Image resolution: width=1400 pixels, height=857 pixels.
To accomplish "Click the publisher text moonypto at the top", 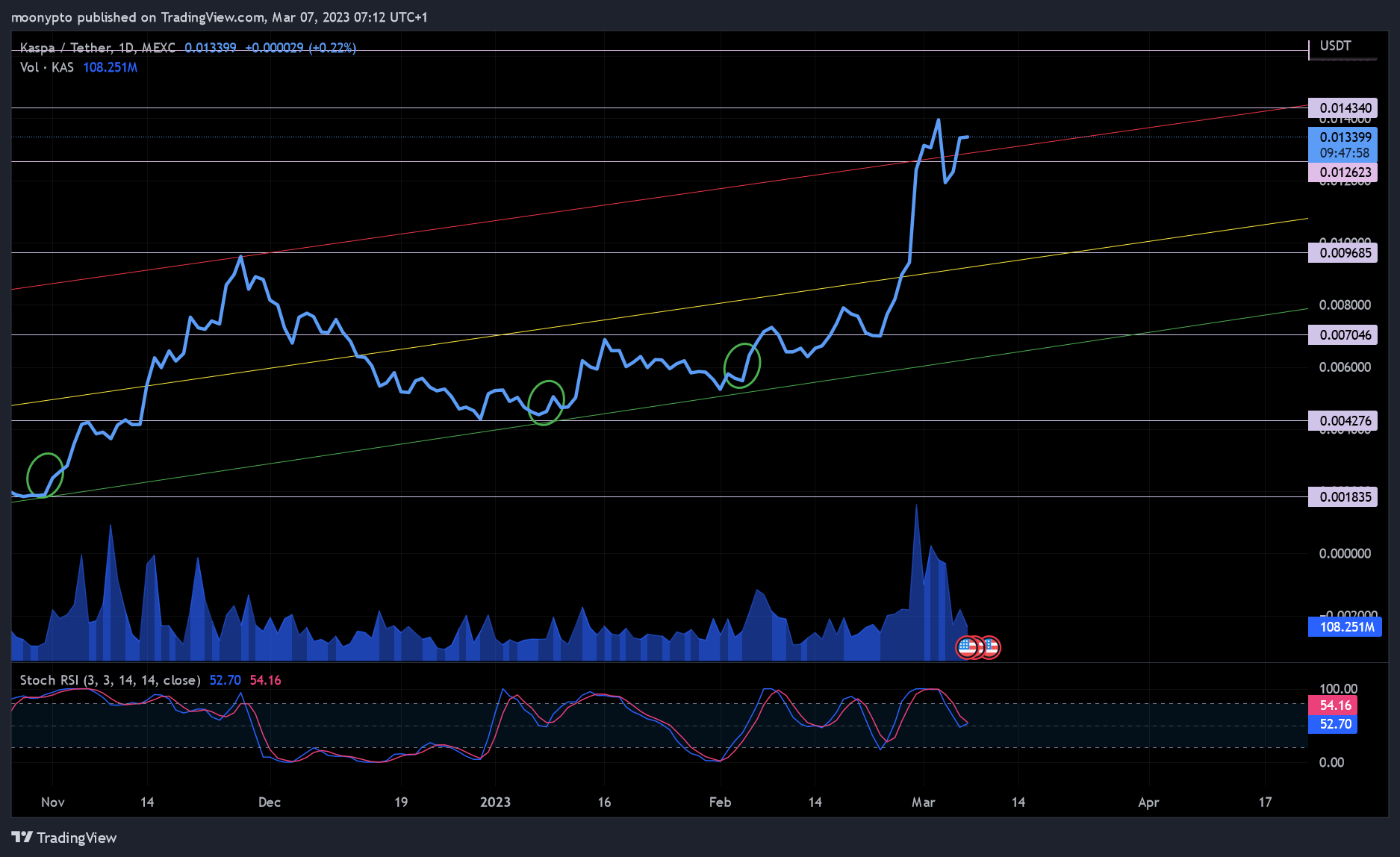I will tap(42, 17).
